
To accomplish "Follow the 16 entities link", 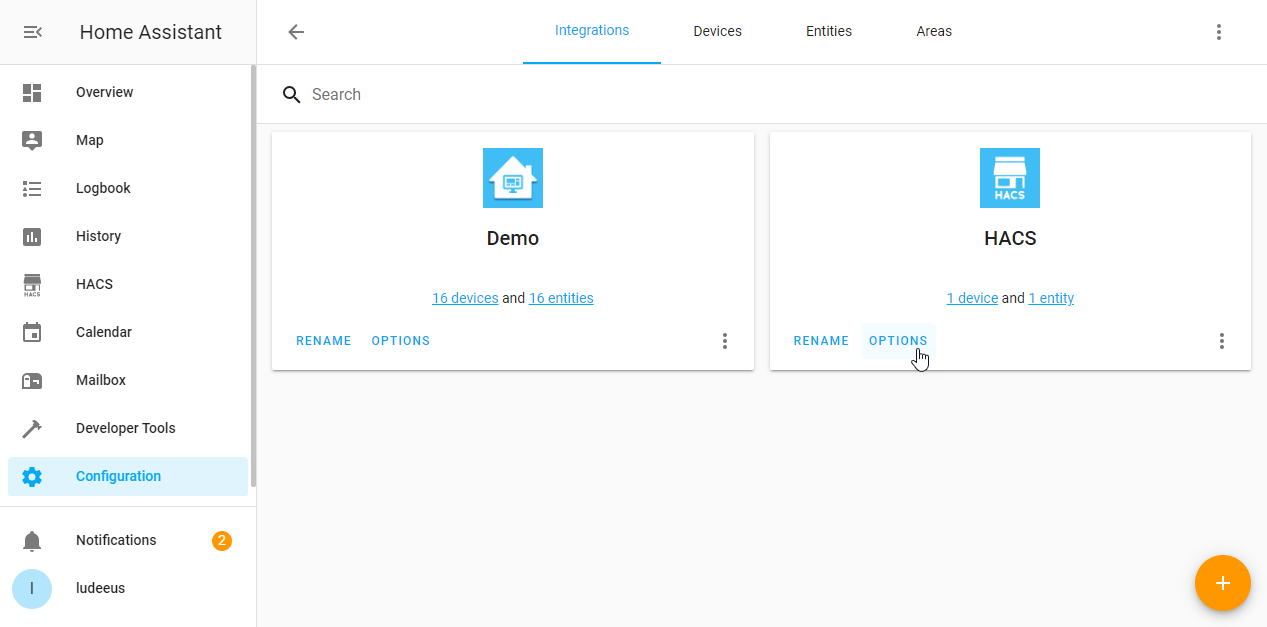I will [561, 298].
